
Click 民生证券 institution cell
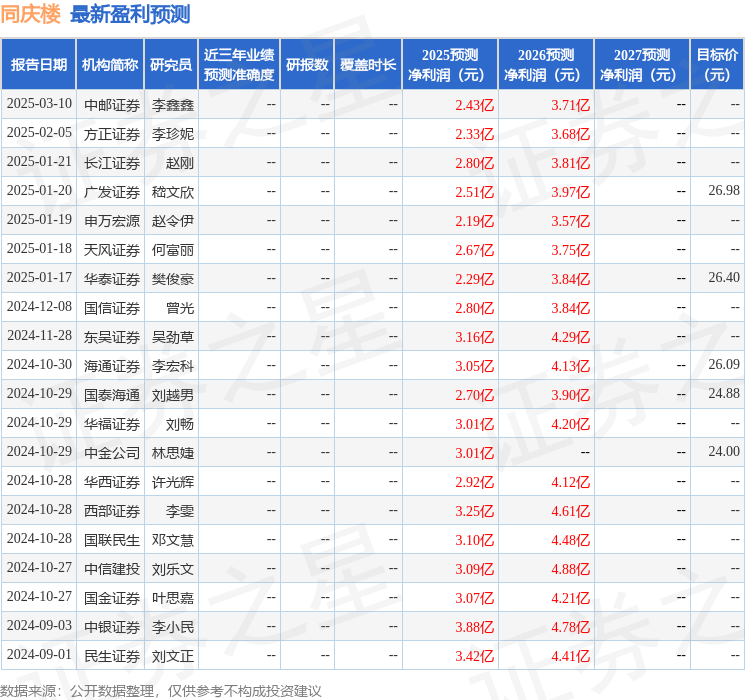[x=112, y=656]
